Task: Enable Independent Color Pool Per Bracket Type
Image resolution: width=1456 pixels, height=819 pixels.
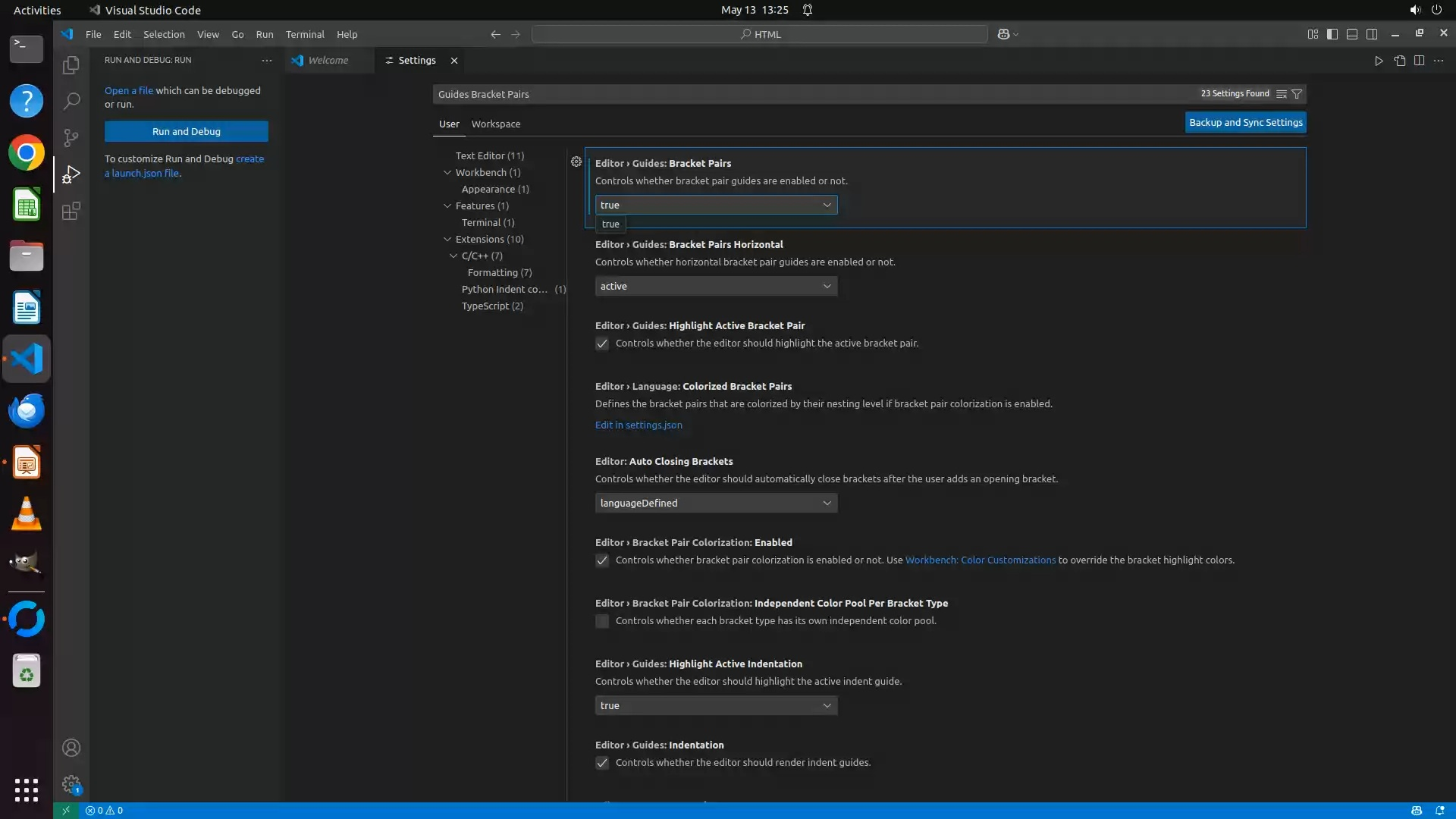Action: 602,622
